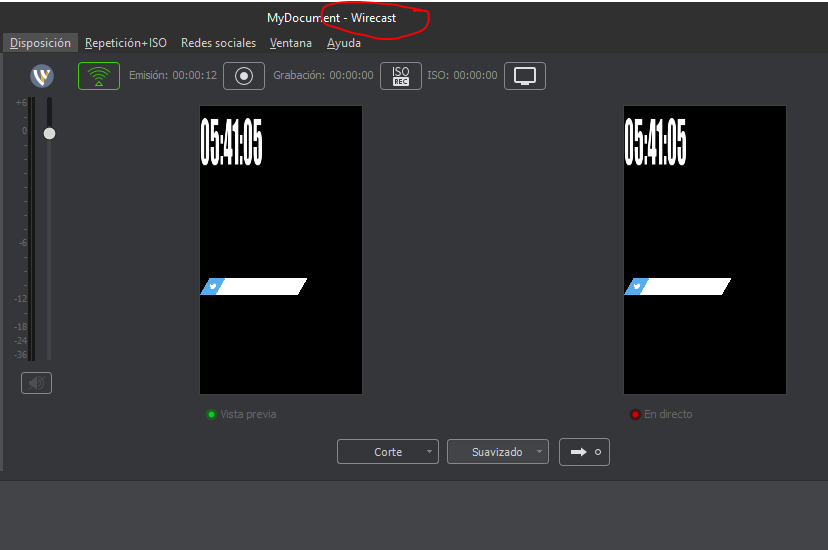Expand the Suavizado transition dropdown arrow
828x550 pixels.
[539, 452]
